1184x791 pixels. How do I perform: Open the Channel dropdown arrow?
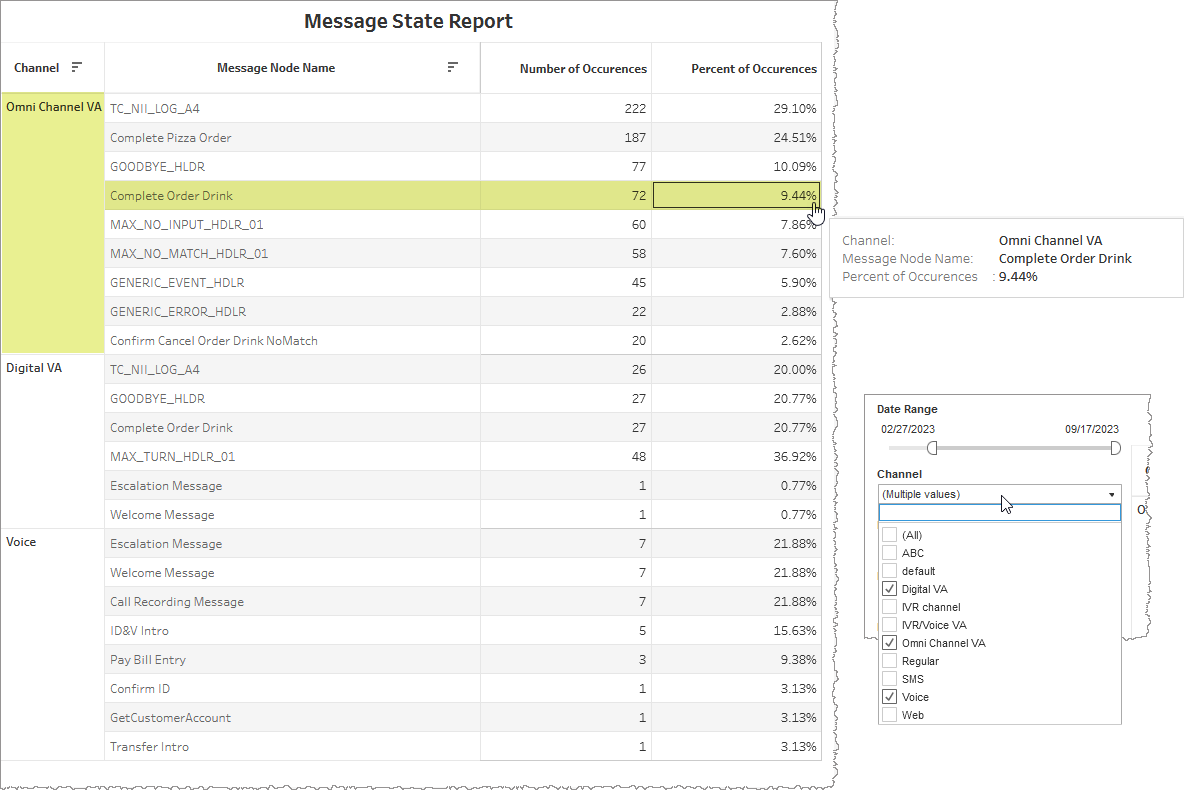1111,494
